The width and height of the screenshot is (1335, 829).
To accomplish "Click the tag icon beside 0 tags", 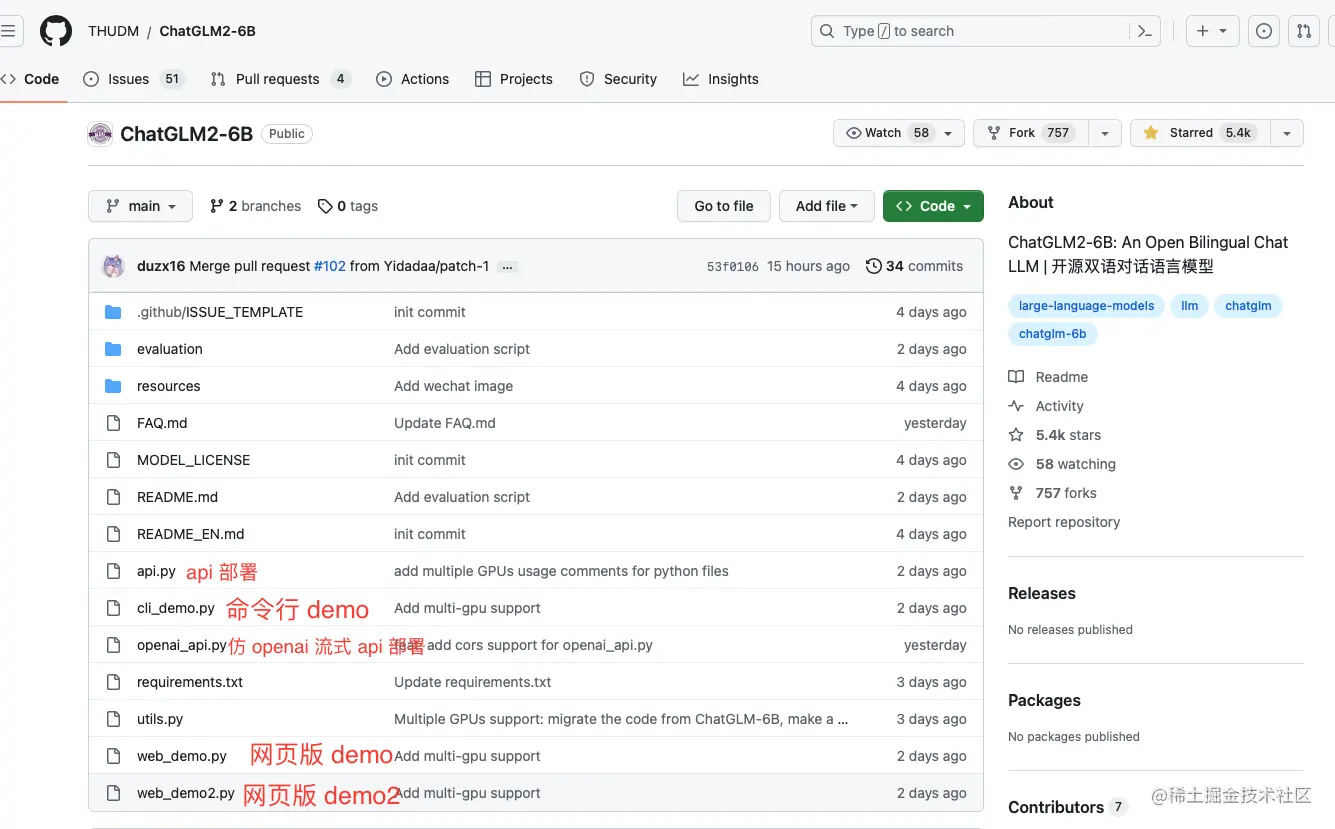I will [x=325, y=206].
